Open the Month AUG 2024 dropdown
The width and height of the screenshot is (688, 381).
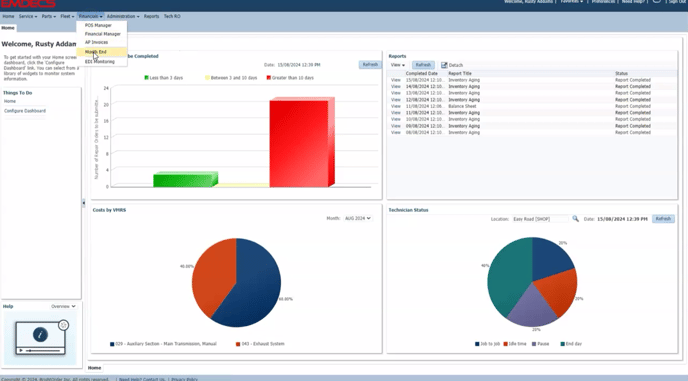[x=358, y=218]
